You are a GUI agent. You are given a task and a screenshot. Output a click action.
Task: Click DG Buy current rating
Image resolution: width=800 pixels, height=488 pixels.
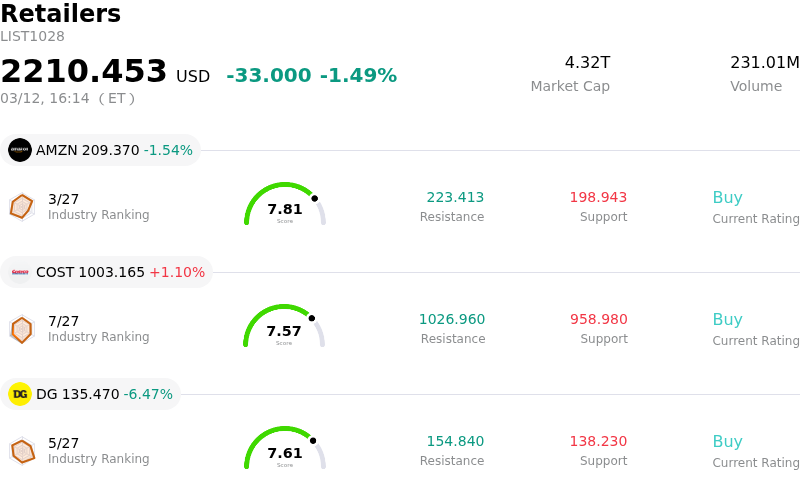(x=727, y=442)
